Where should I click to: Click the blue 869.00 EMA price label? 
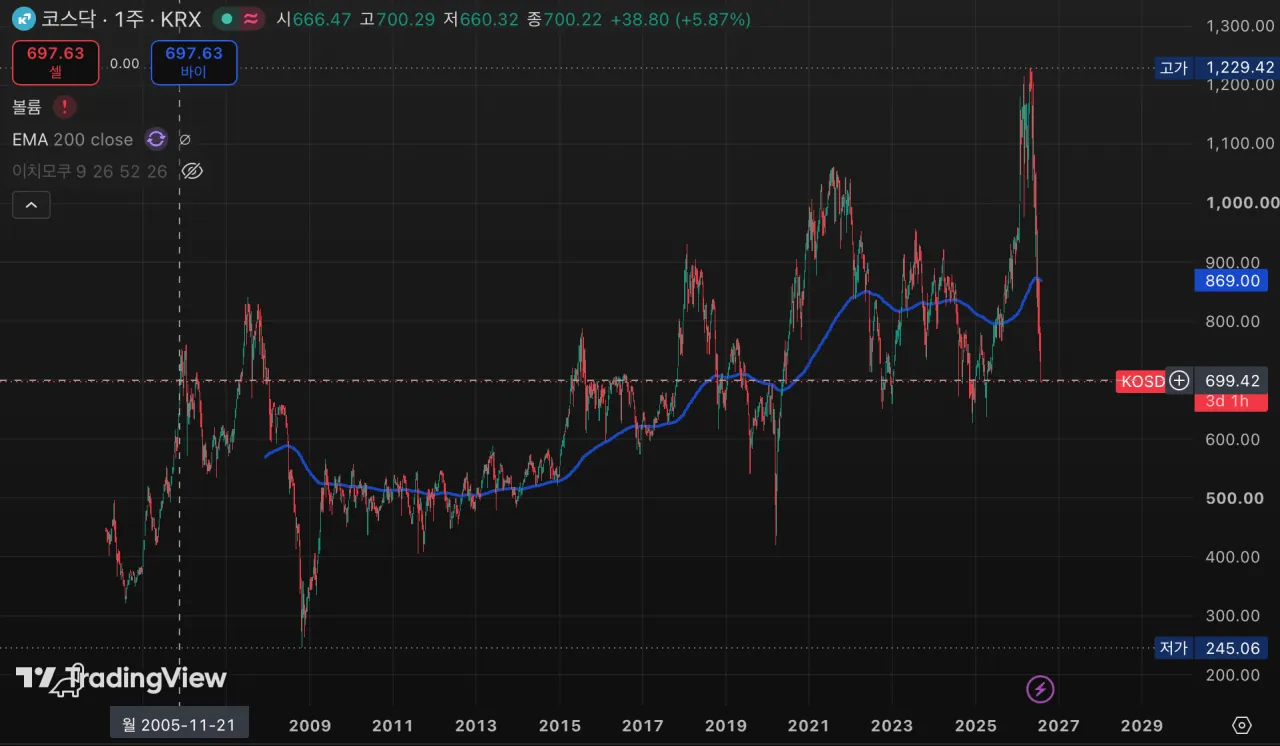[1231, 281]
